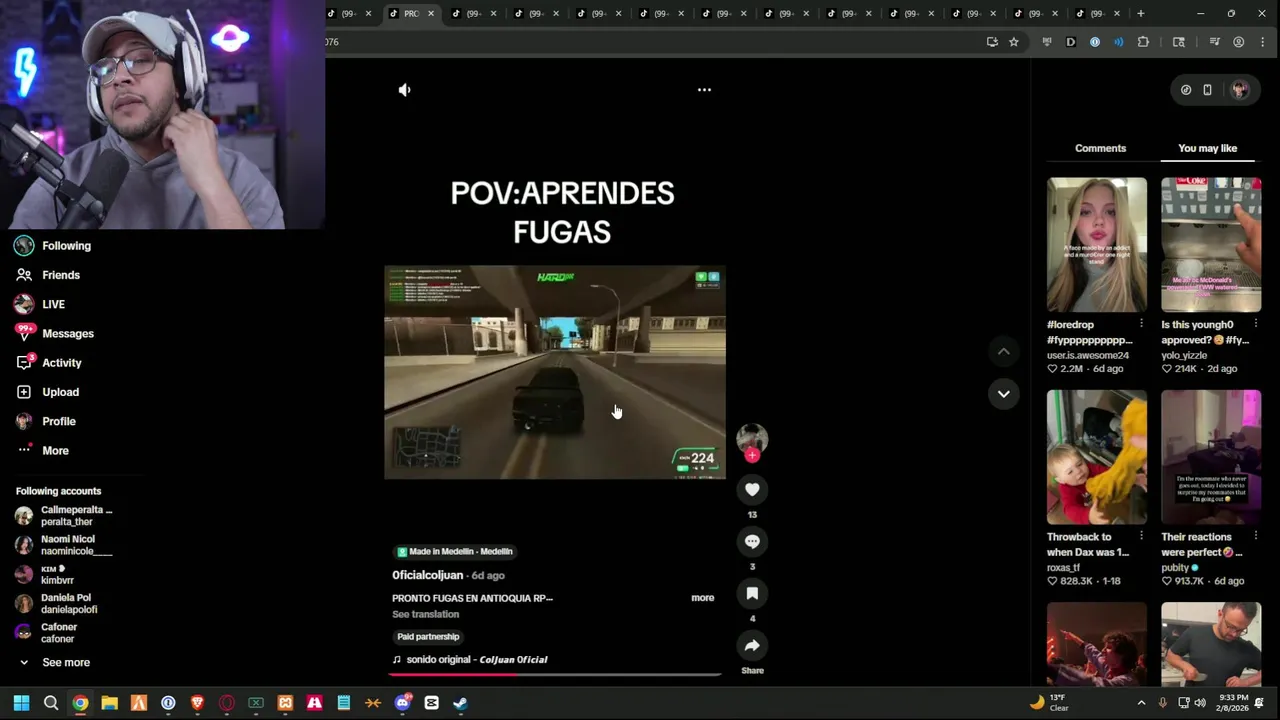
Task: Open 'Is this youngh0 approved' video thumbnail
Action: [x=1211, y=245]
